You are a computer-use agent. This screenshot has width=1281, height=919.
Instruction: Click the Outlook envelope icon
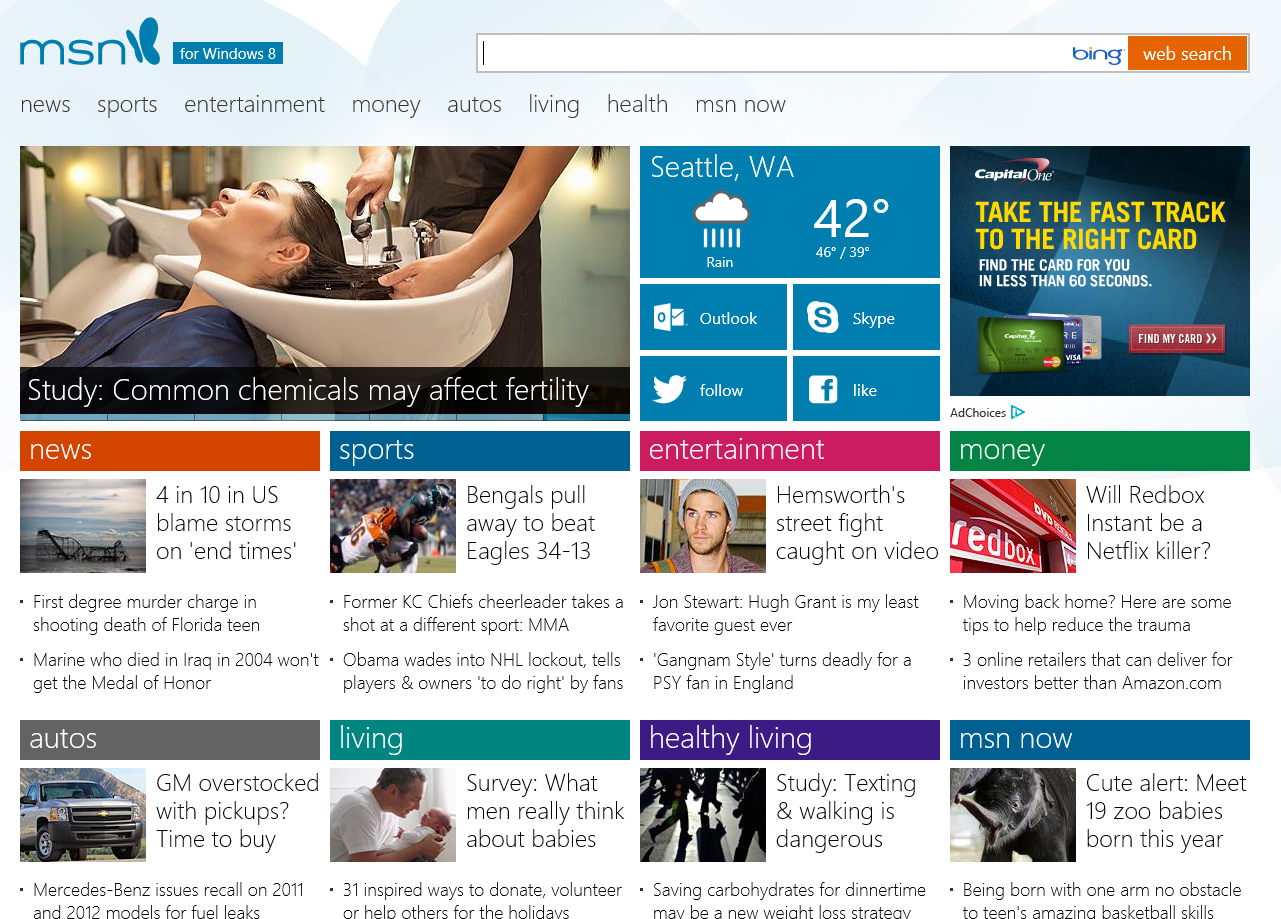pos(669,318)
